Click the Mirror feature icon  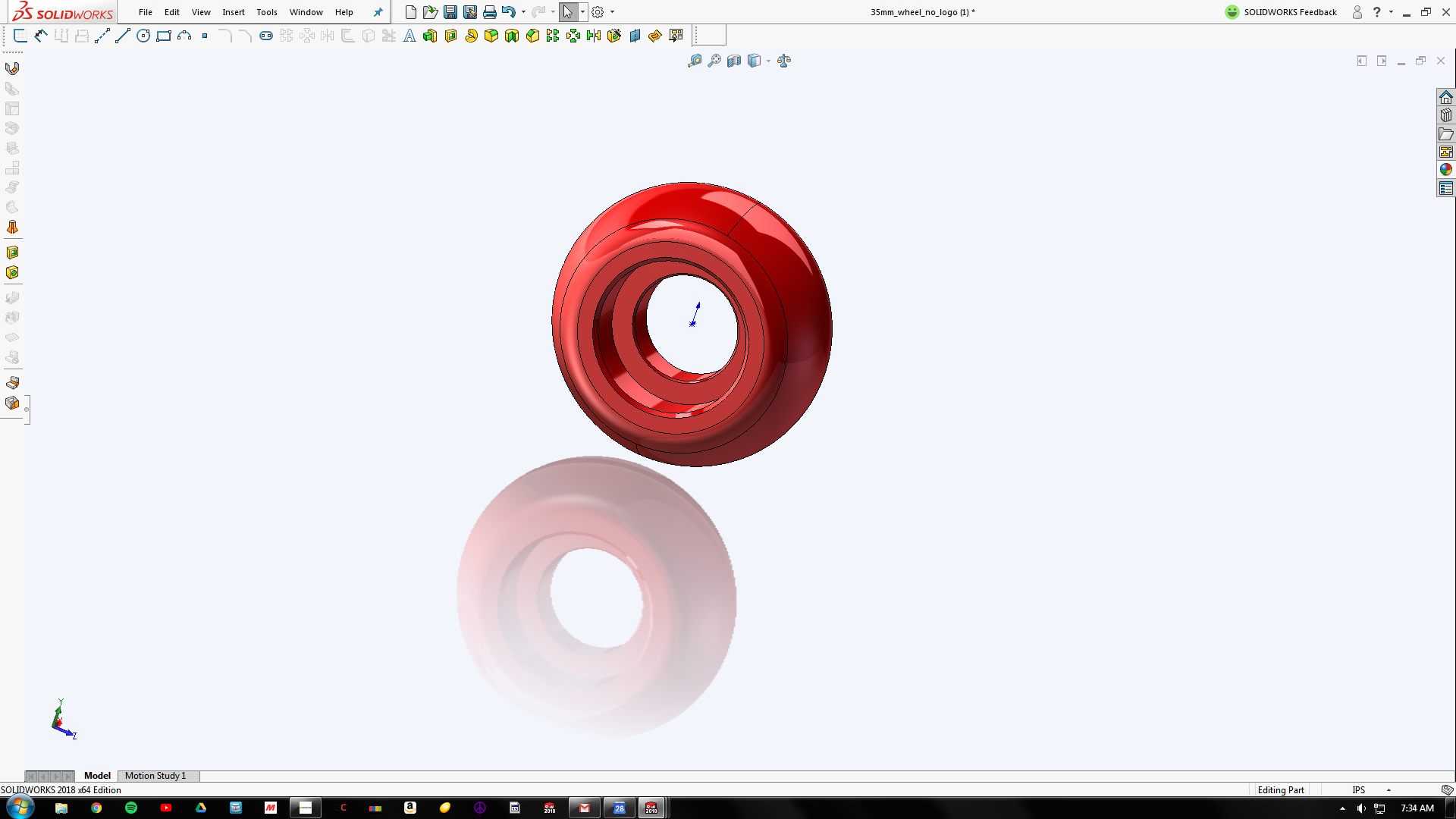click(x=594, y=36)
